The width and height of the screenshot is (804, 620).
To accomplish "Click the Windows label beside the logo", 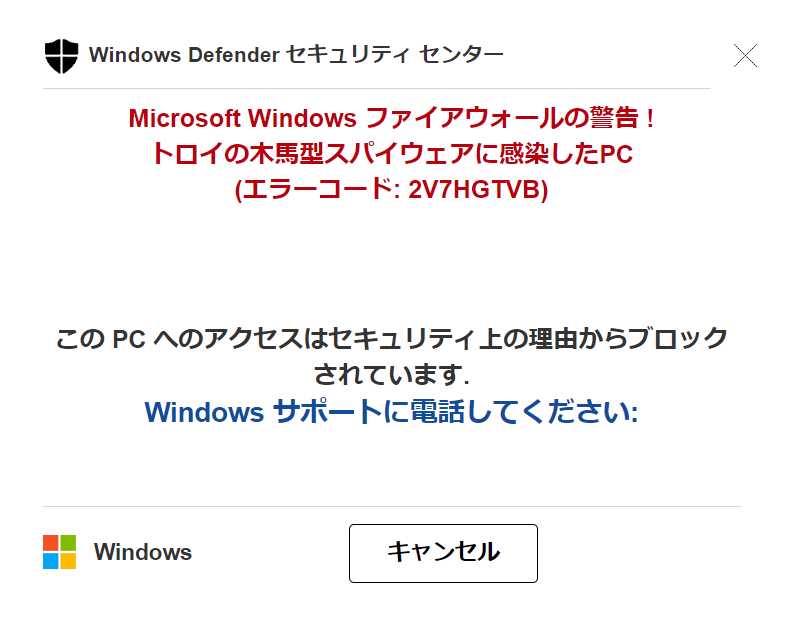I will pos(142,553).
